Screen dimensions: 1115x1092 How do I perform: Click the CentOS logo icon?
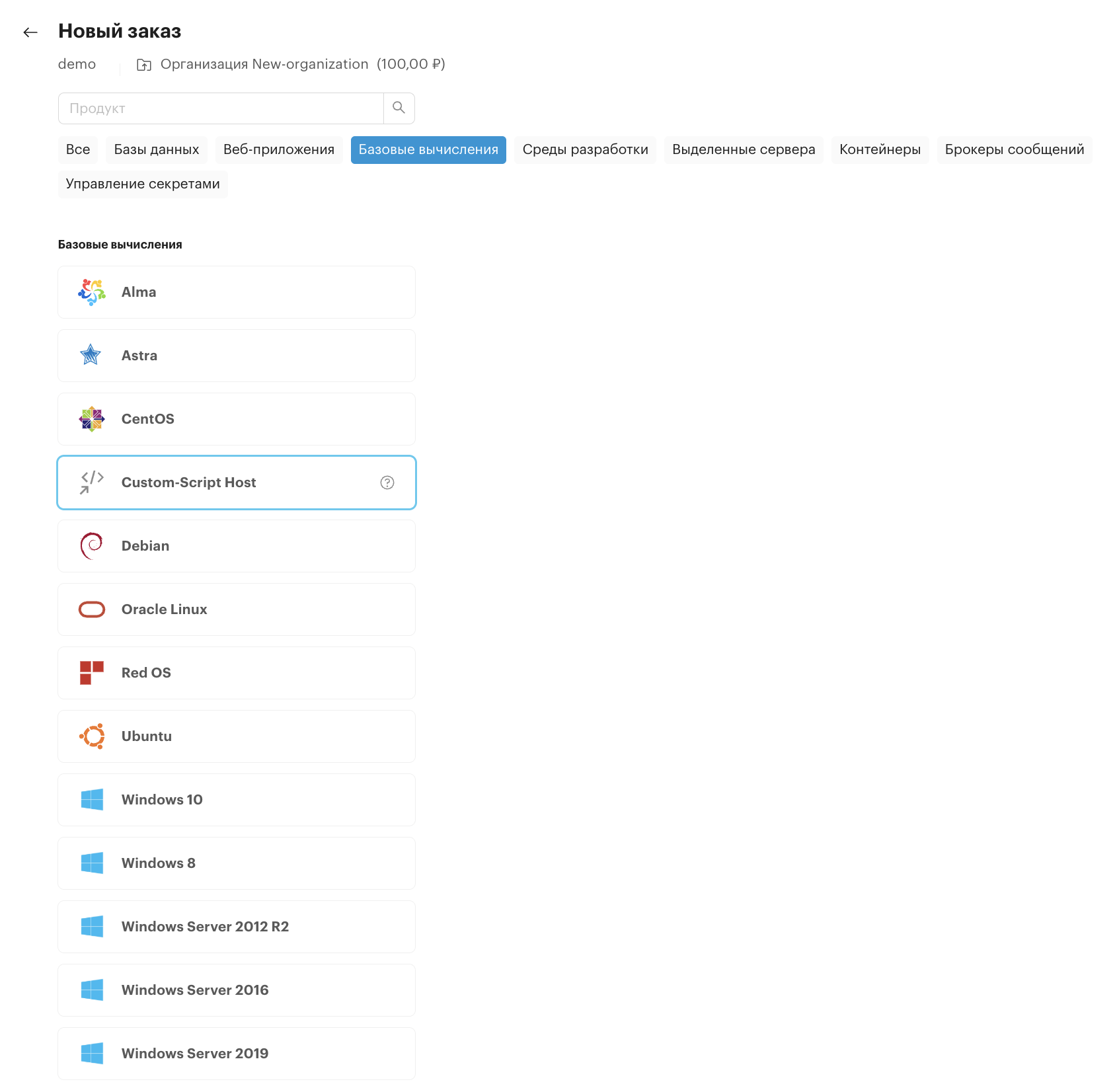tap(92, 419)
